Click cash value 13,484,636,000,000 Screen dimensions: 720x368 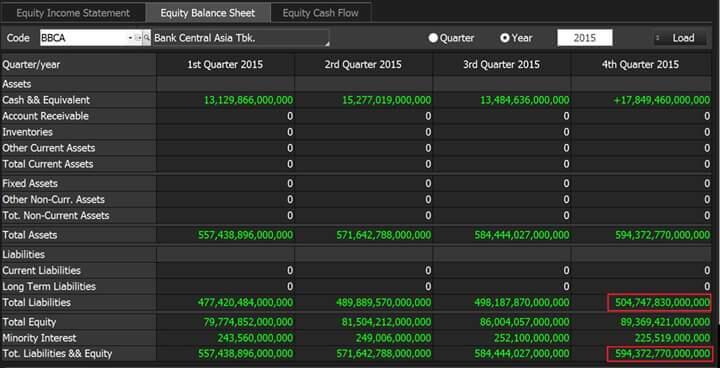pos(525,100)
